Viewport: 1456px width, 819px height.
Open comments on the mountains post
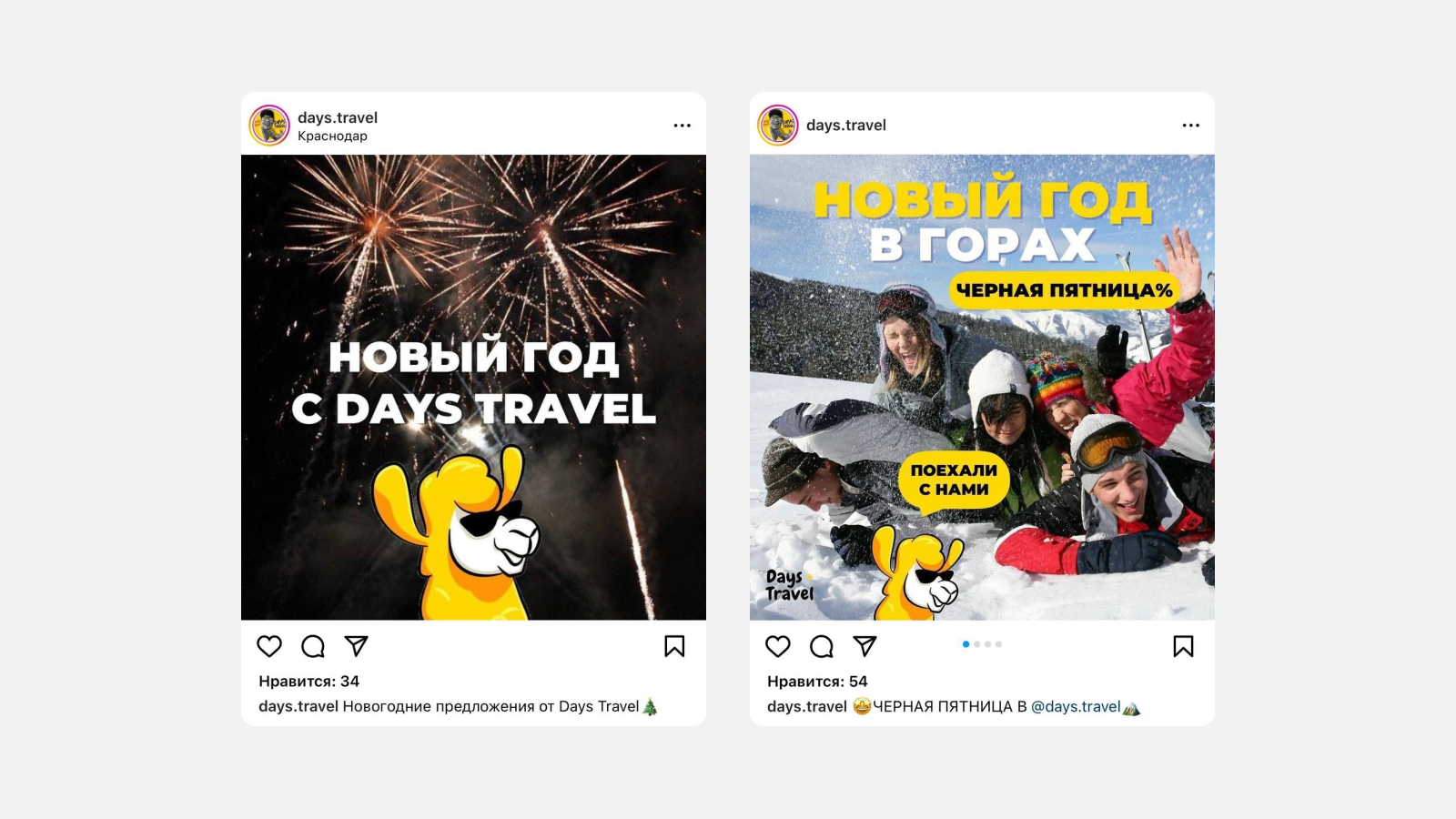(822, 646)
